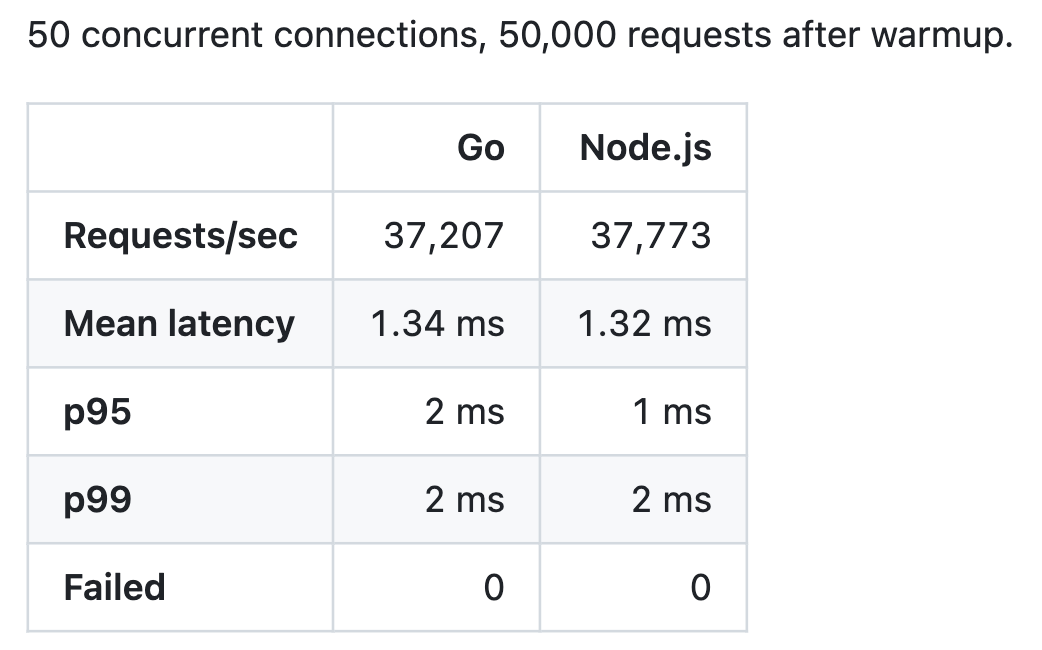The width and height of the screenshot is (1042, 650).
Task: Click the Go mean latency 1.34 ms
Action: point(437,324)
